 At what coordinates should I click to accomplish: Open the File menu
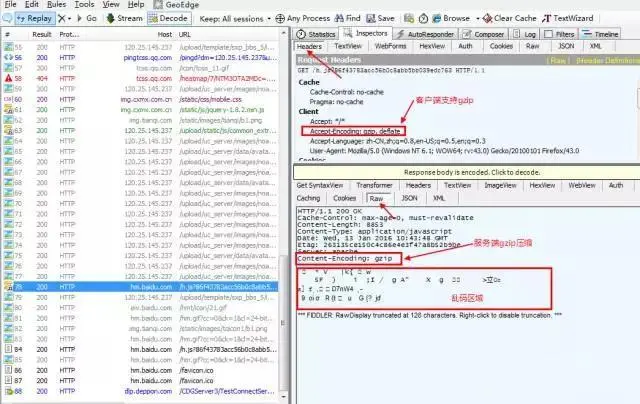tap(10, 4)
